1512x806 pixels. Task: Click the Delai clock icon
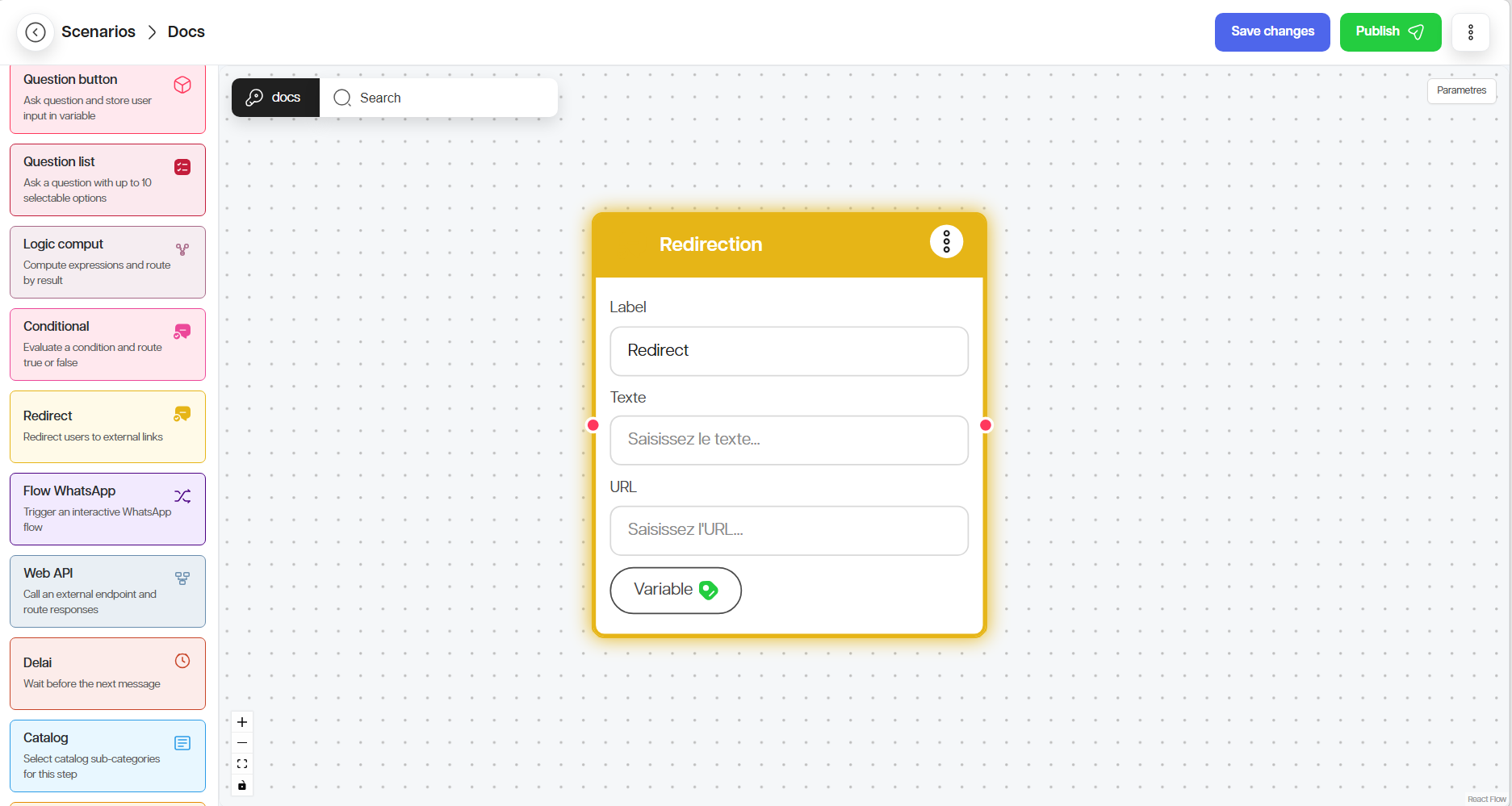point(182,661)
